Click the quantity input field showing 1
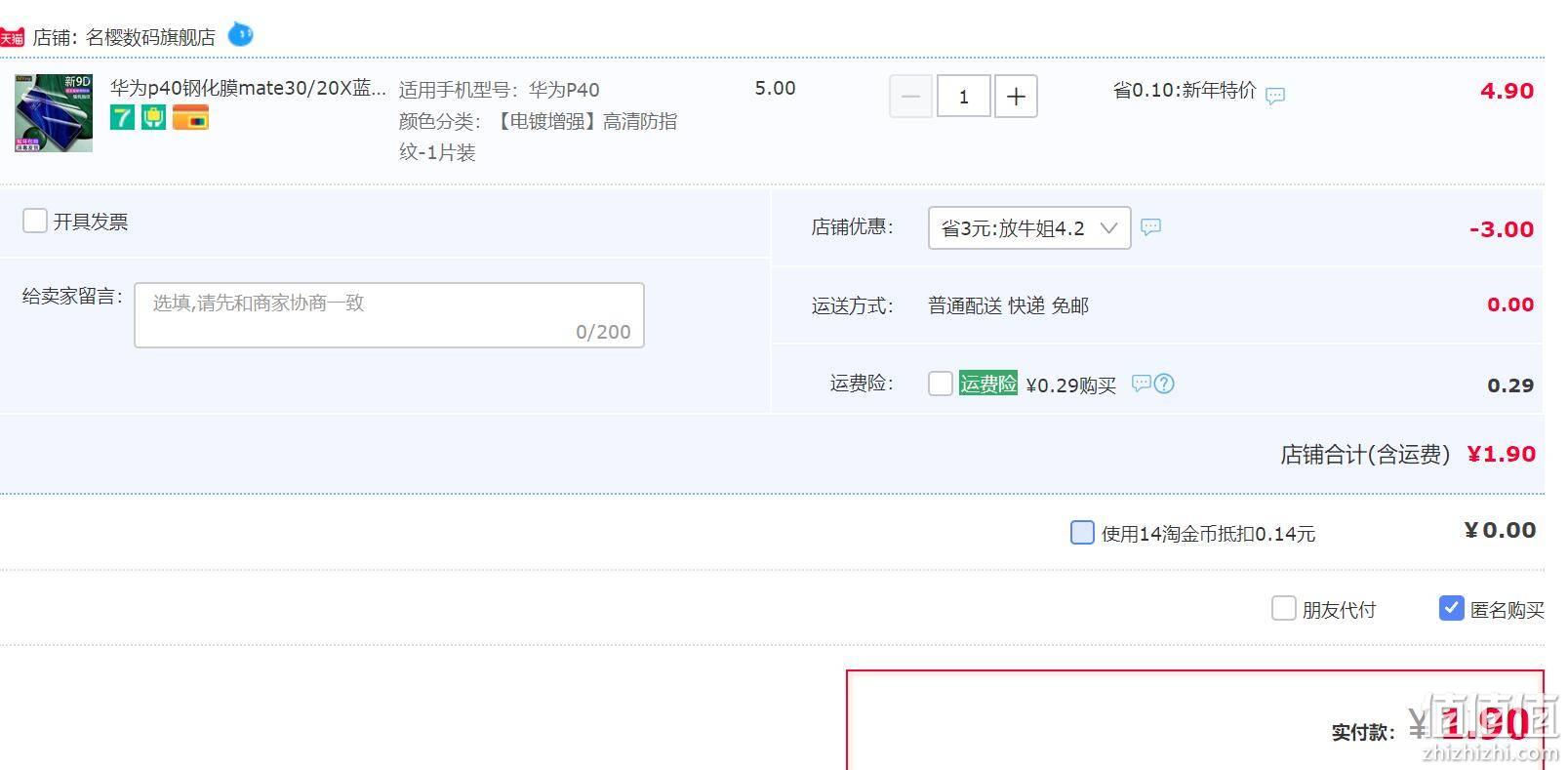1568x770 pixels. click(963, 97)
